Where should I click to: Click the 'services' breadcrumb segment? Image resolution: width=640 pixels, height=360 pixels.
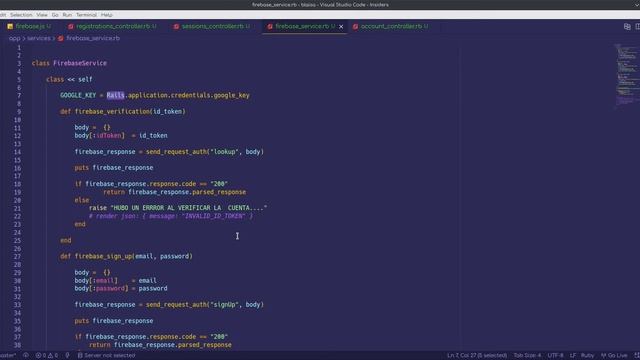(x=39, y=38)
